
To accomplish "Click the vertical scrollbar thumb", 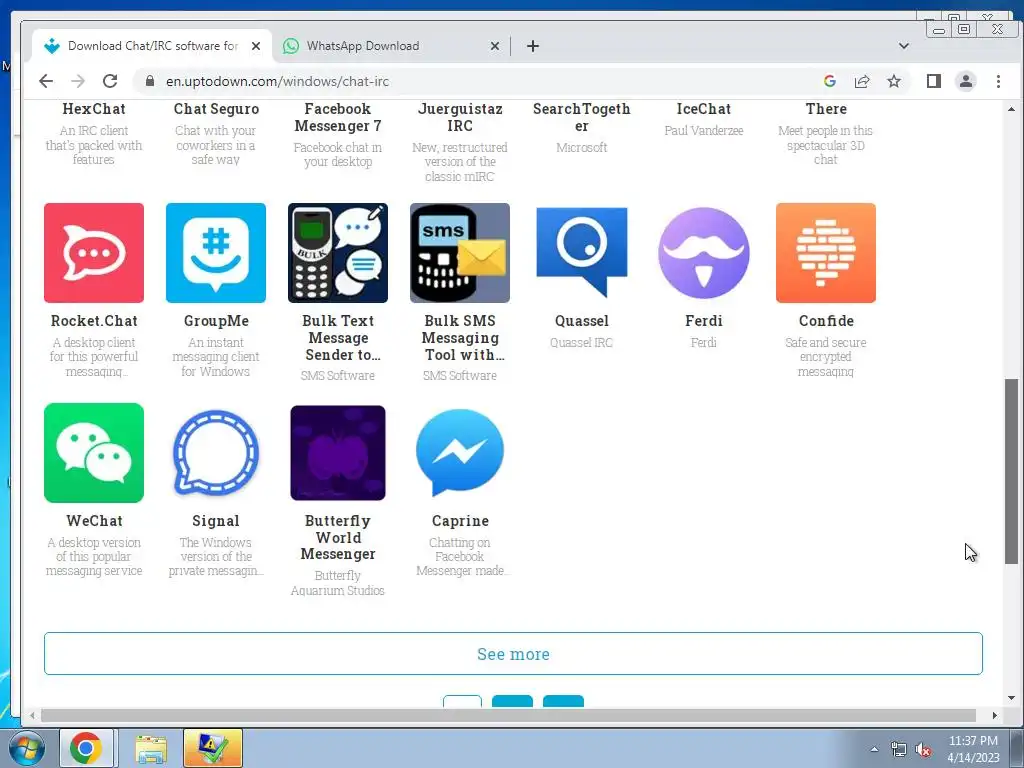I will [x=1011, y=472].
